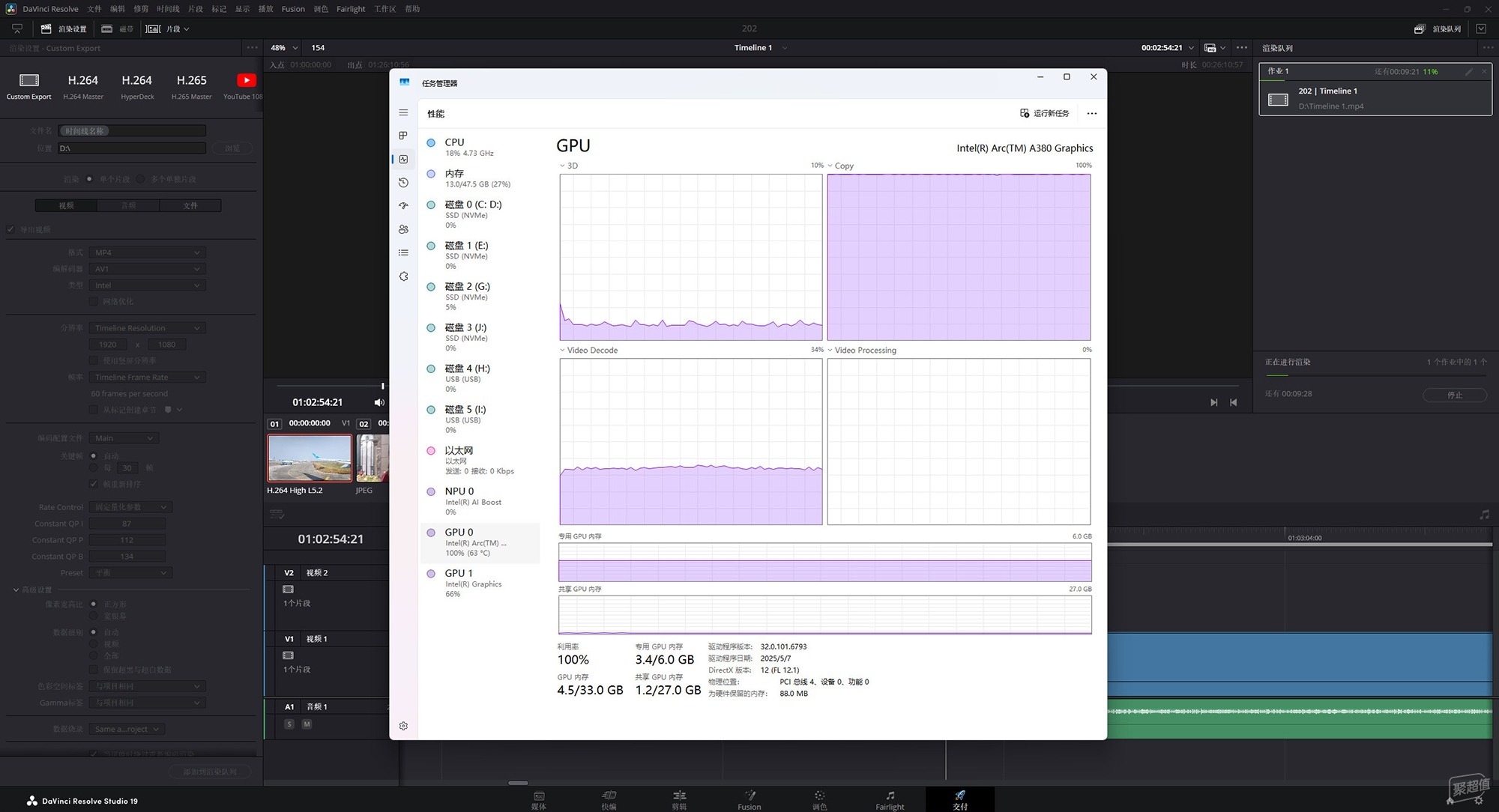Mute the A1 audio track

click(307, 724)
